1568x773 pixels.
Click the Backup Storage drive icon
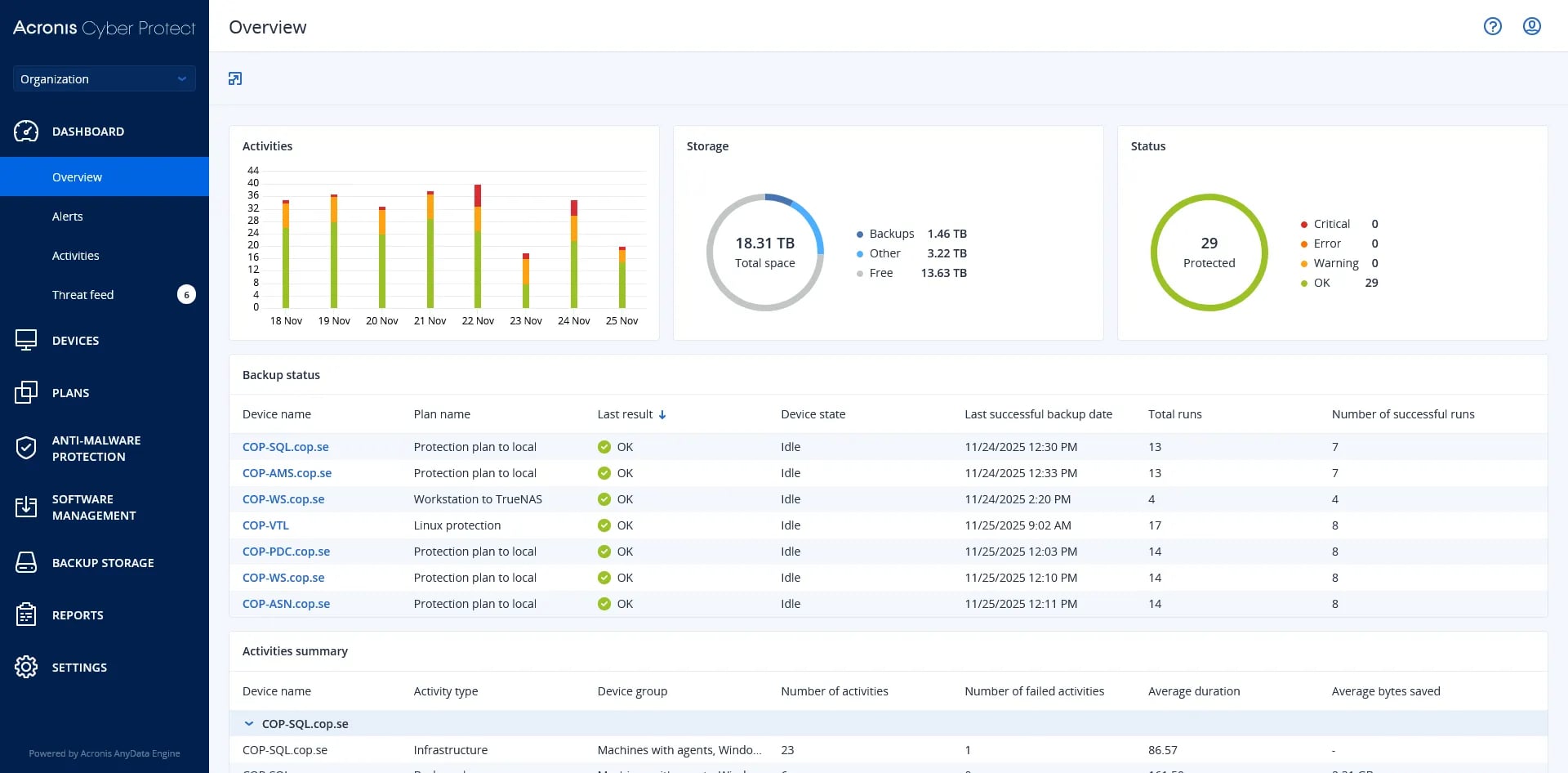[26, 563]
